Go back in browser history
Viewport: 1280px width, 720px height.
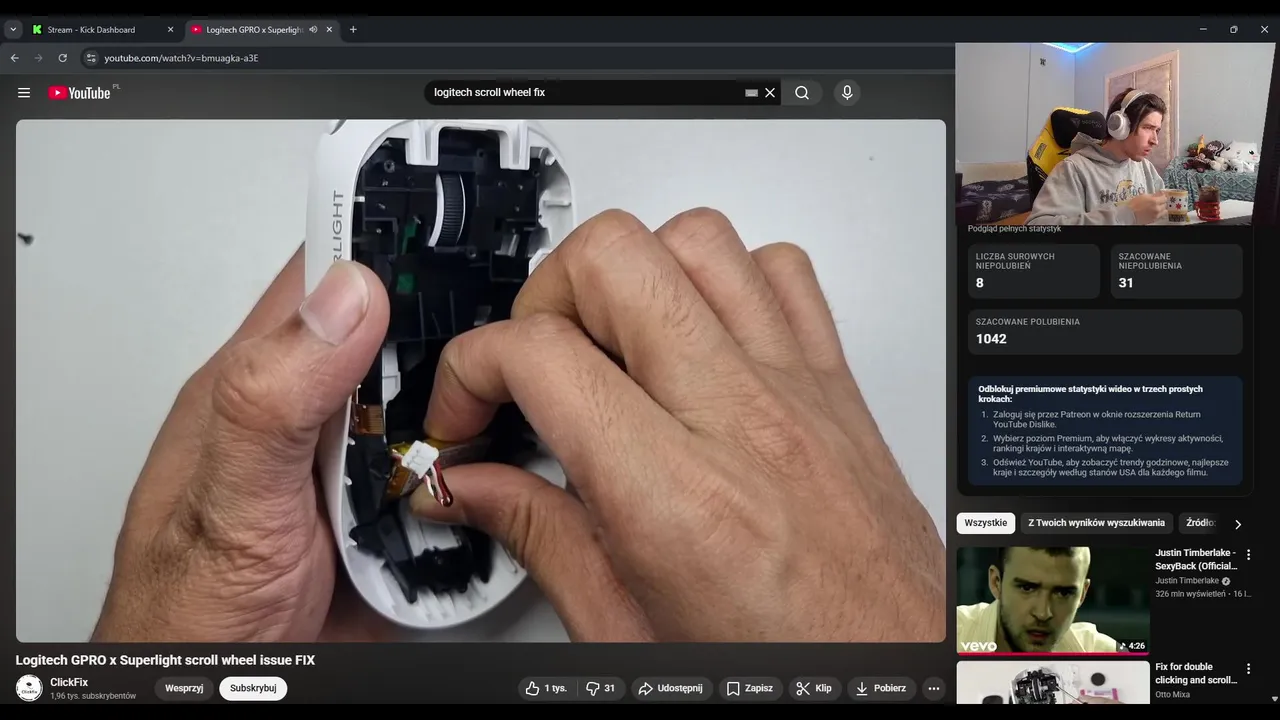pyautogui.click(x=15, y=58)
